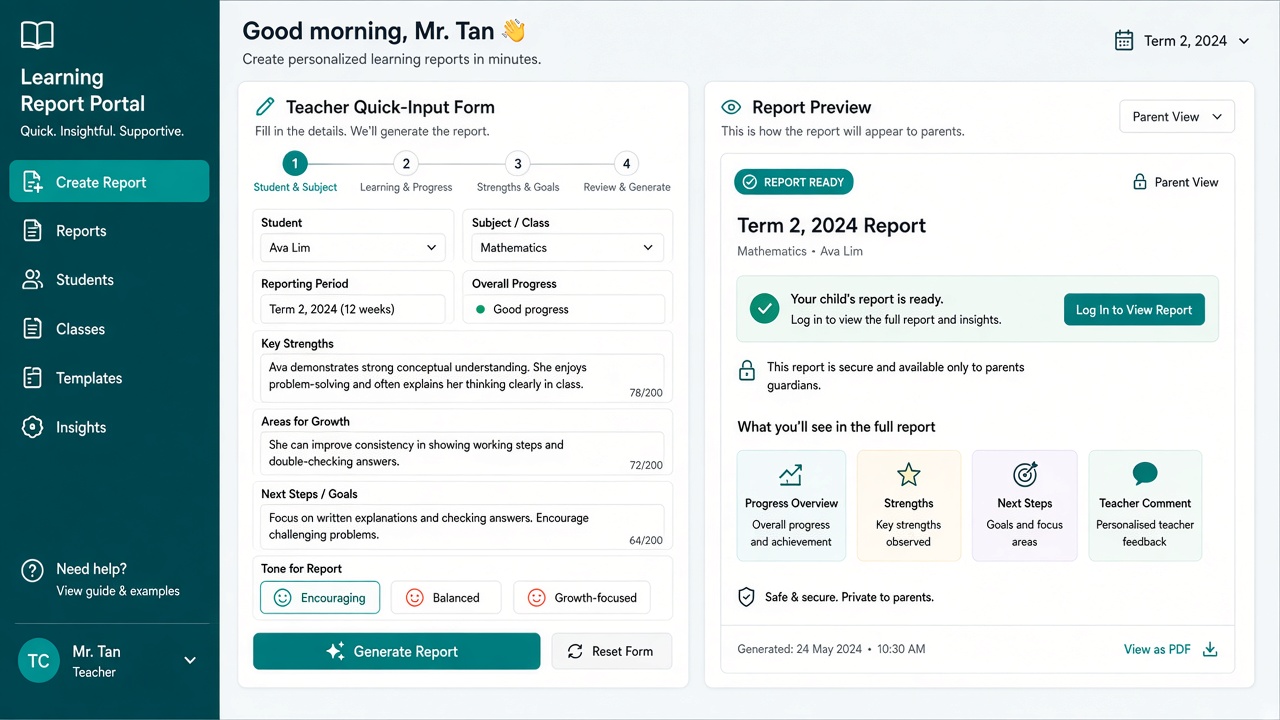Click the Progress Overview chart icon
The height and width of the screenshot is (720, 1280).
791,474
